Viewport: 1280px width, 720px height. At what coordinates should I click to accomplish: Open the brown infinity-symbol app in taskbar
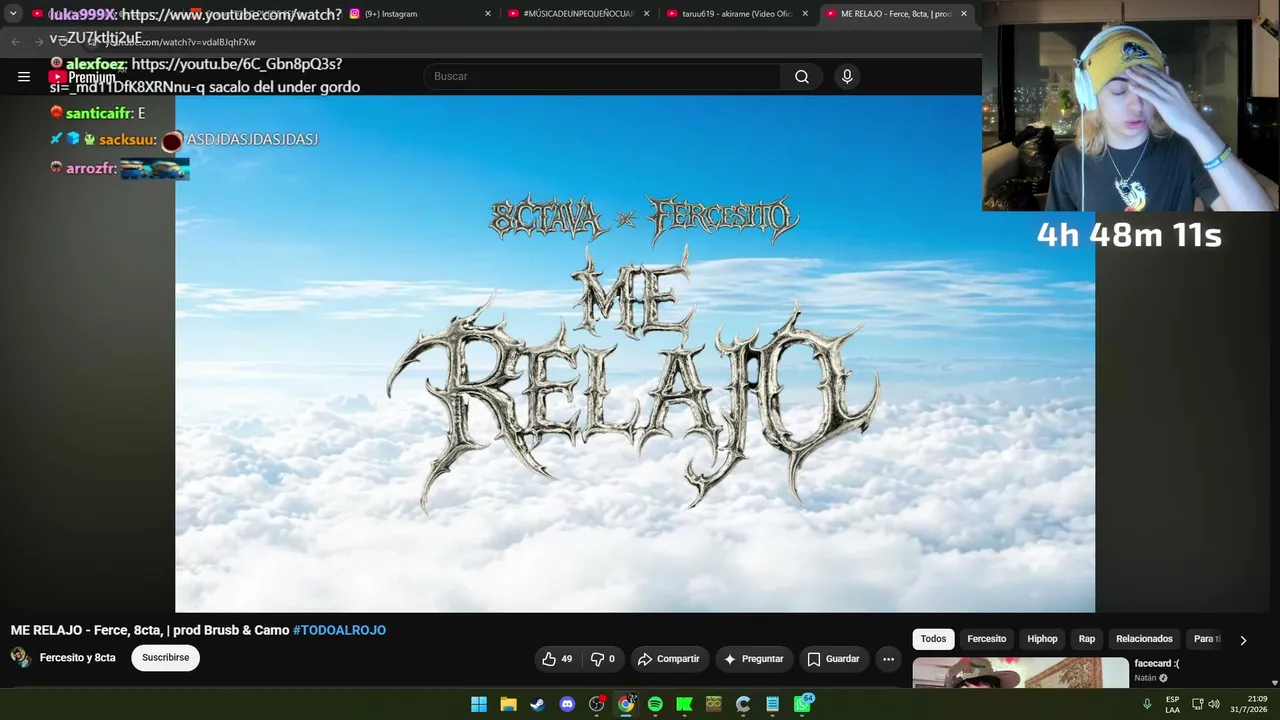(x=713, y=704)
